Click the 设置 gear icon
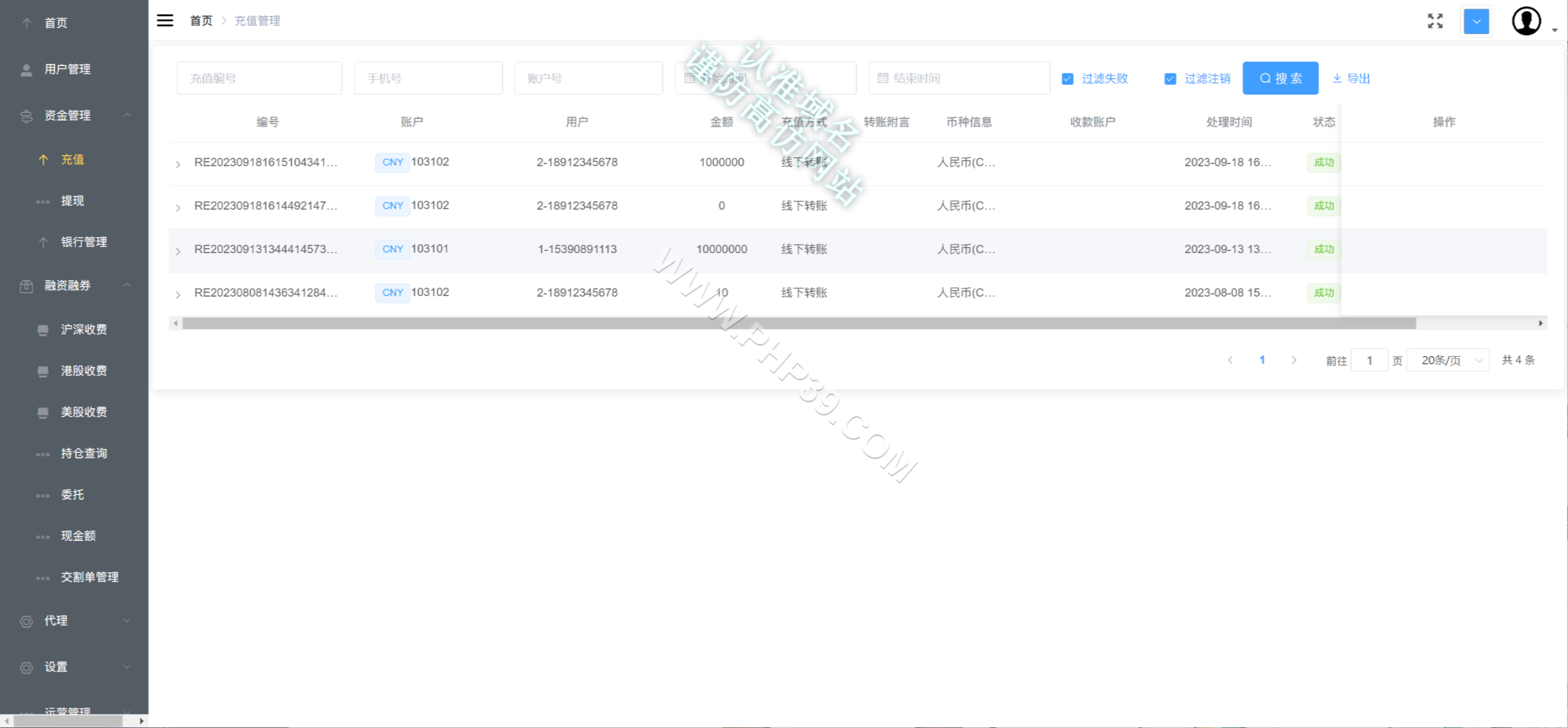 [26, 667]
